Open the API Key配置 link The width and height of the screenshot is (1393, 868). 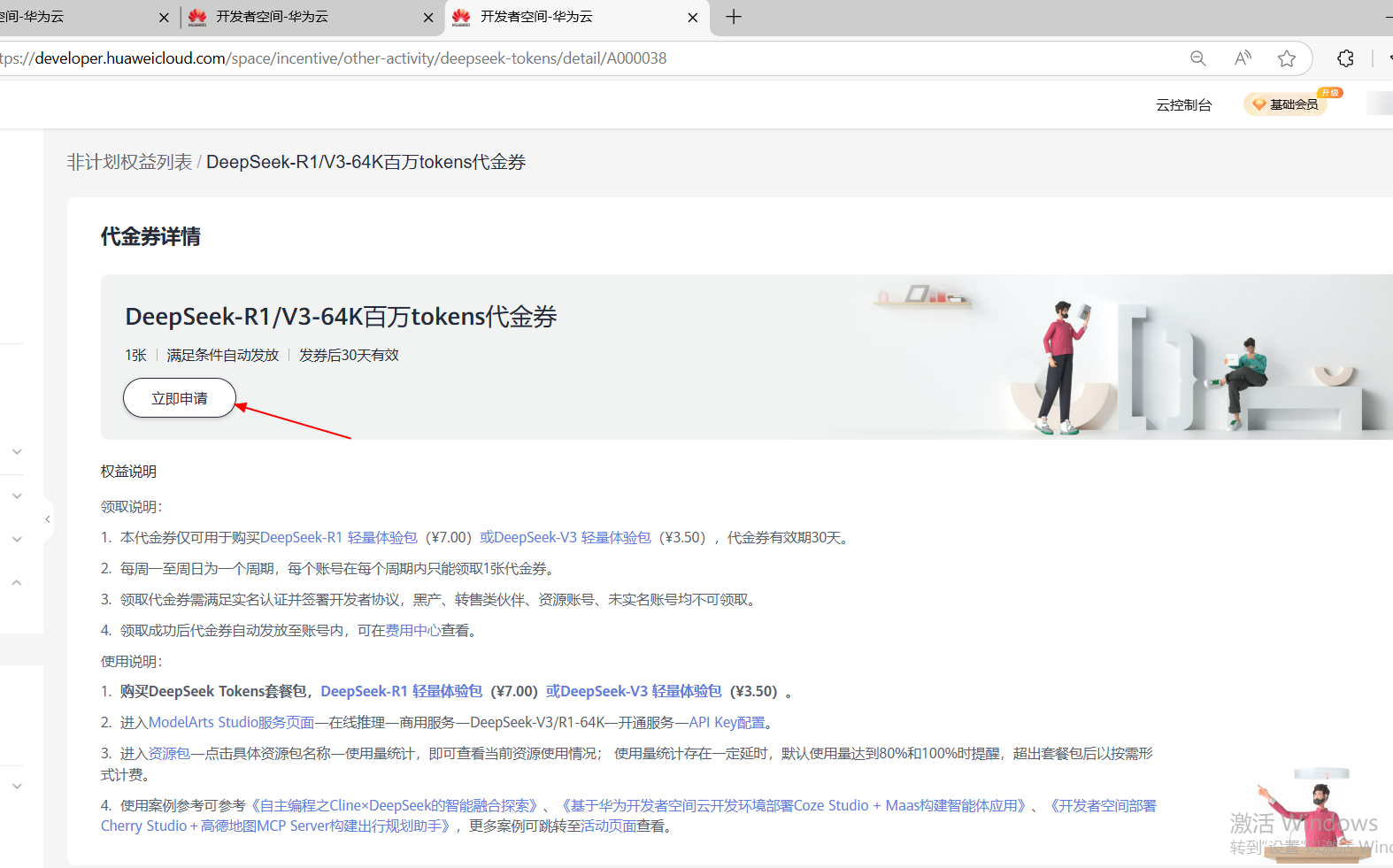pyautogui.click(x=727, y=722)
